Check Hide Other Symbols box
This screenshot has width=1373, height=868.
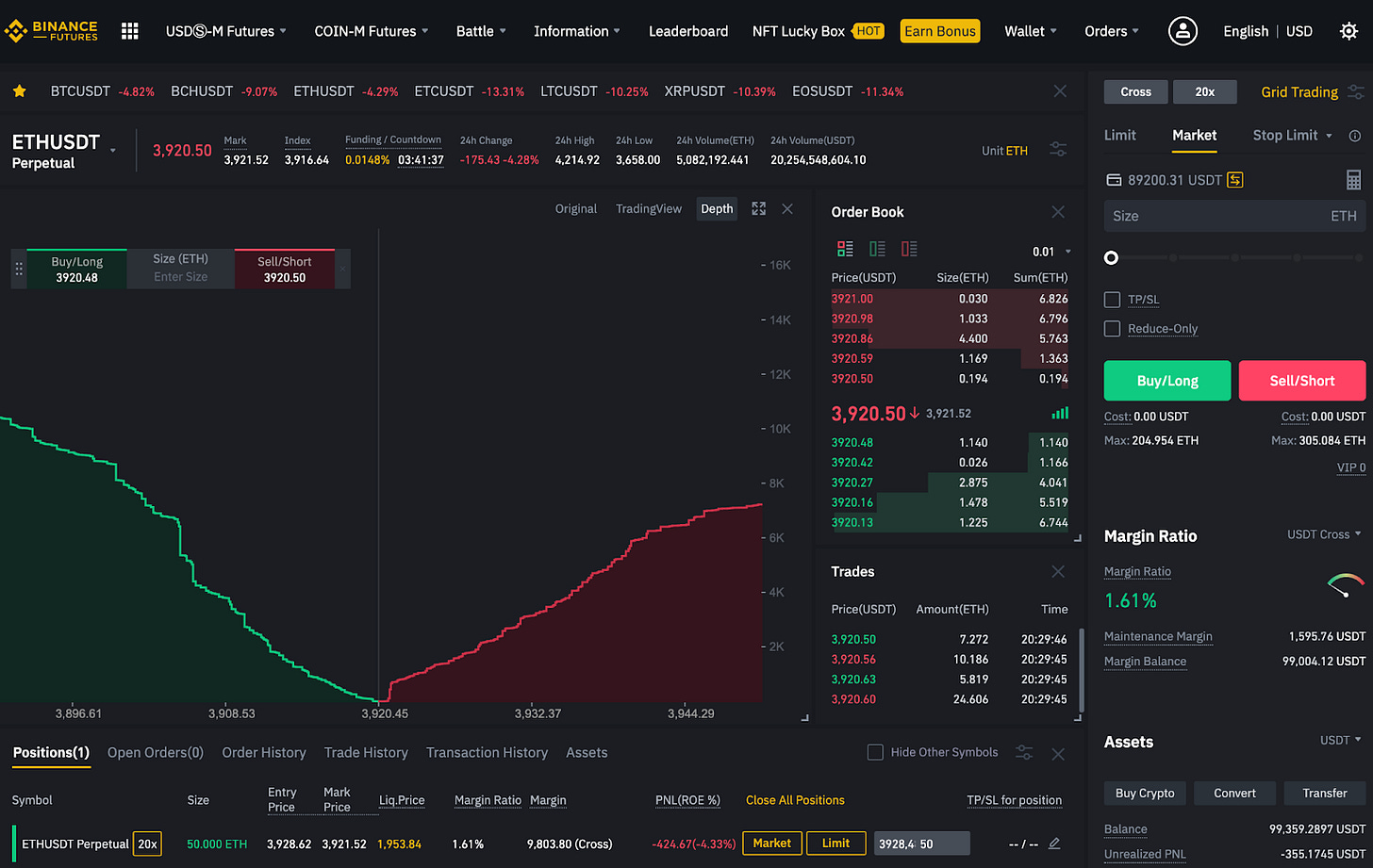tap(875, 752)
